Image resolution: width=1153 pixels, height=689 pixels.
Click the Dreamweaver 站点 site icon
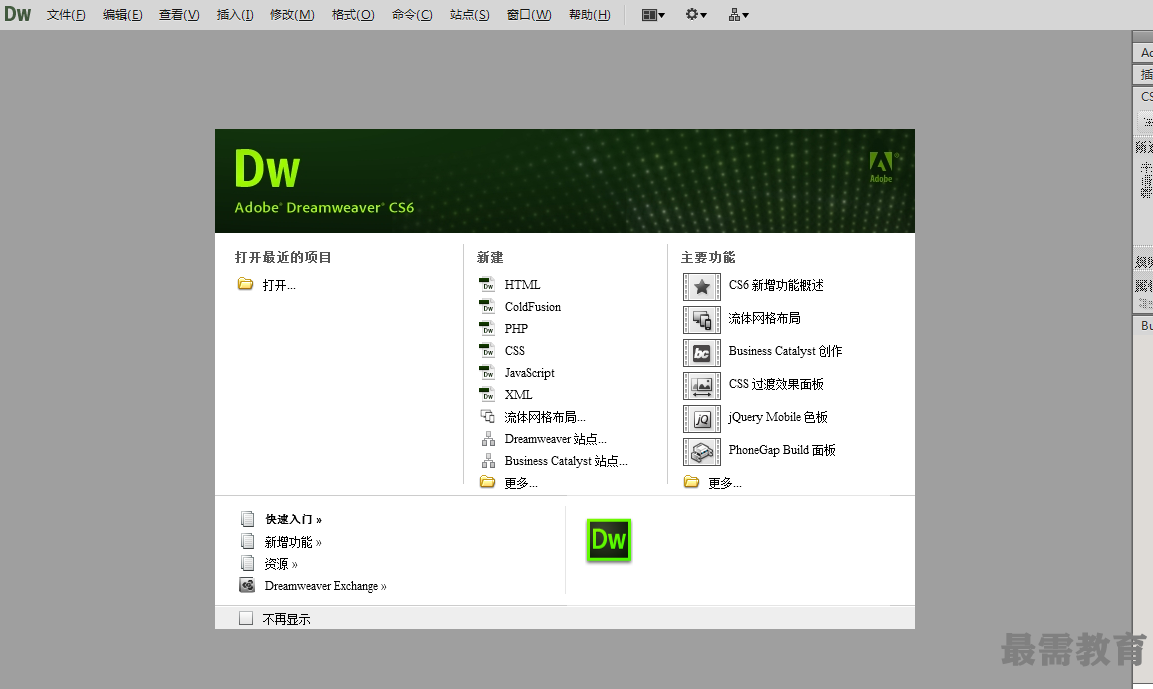coord(488,439)
